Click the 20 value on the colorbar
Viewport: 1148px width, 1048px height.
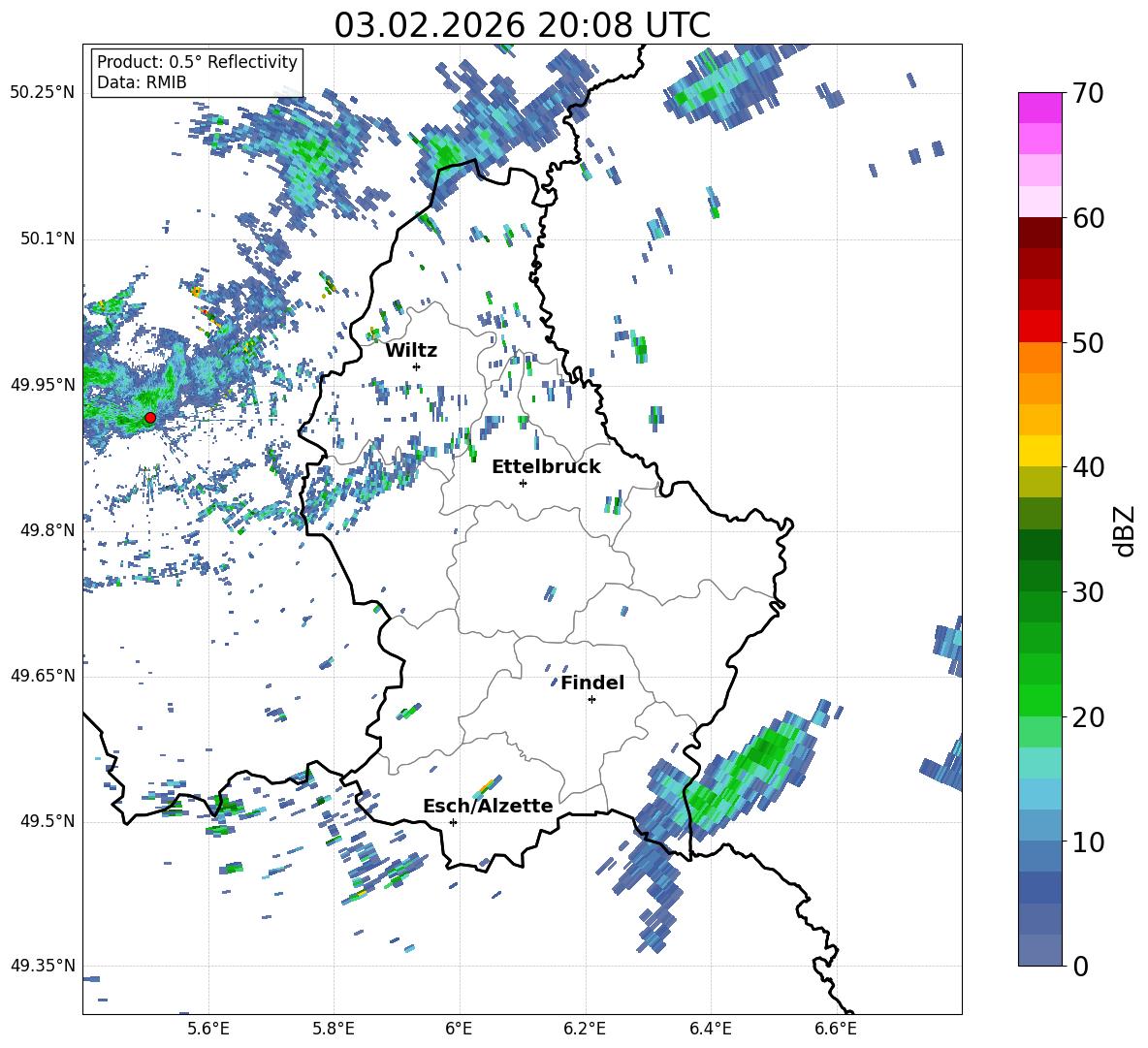point(1088,716)
